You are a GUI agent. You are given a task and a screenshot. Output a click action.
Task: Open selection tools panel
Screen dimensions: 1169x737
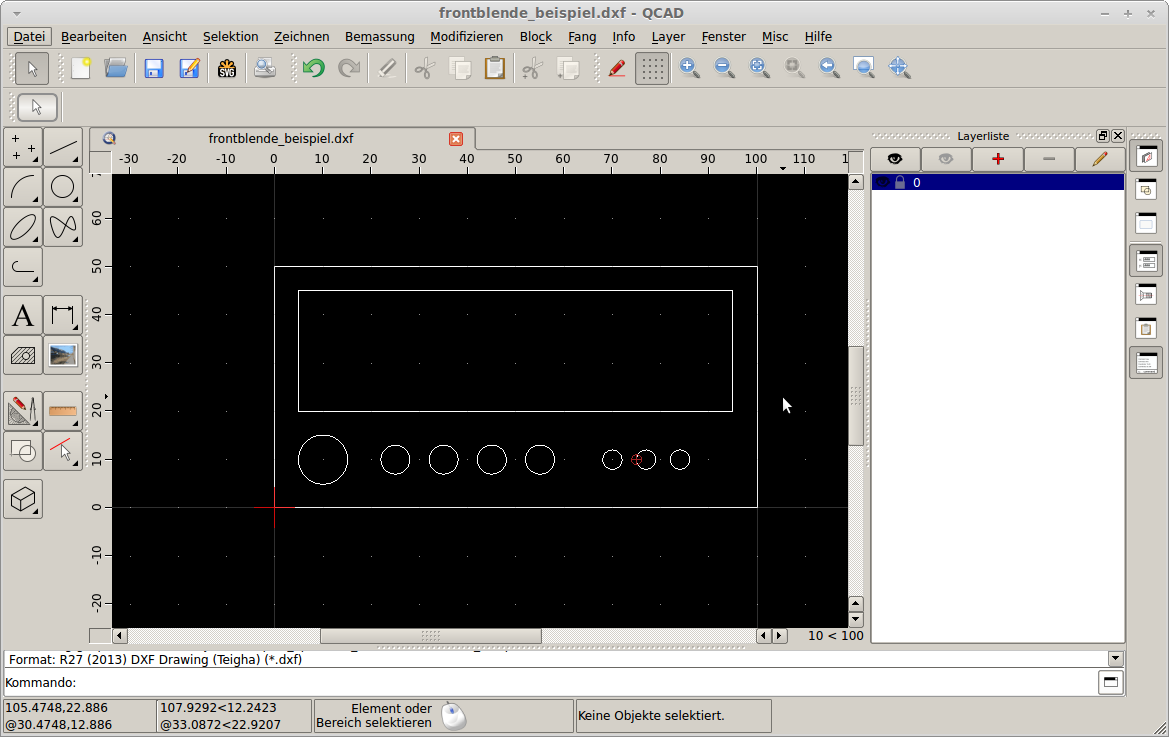click(x=63, y=451)
